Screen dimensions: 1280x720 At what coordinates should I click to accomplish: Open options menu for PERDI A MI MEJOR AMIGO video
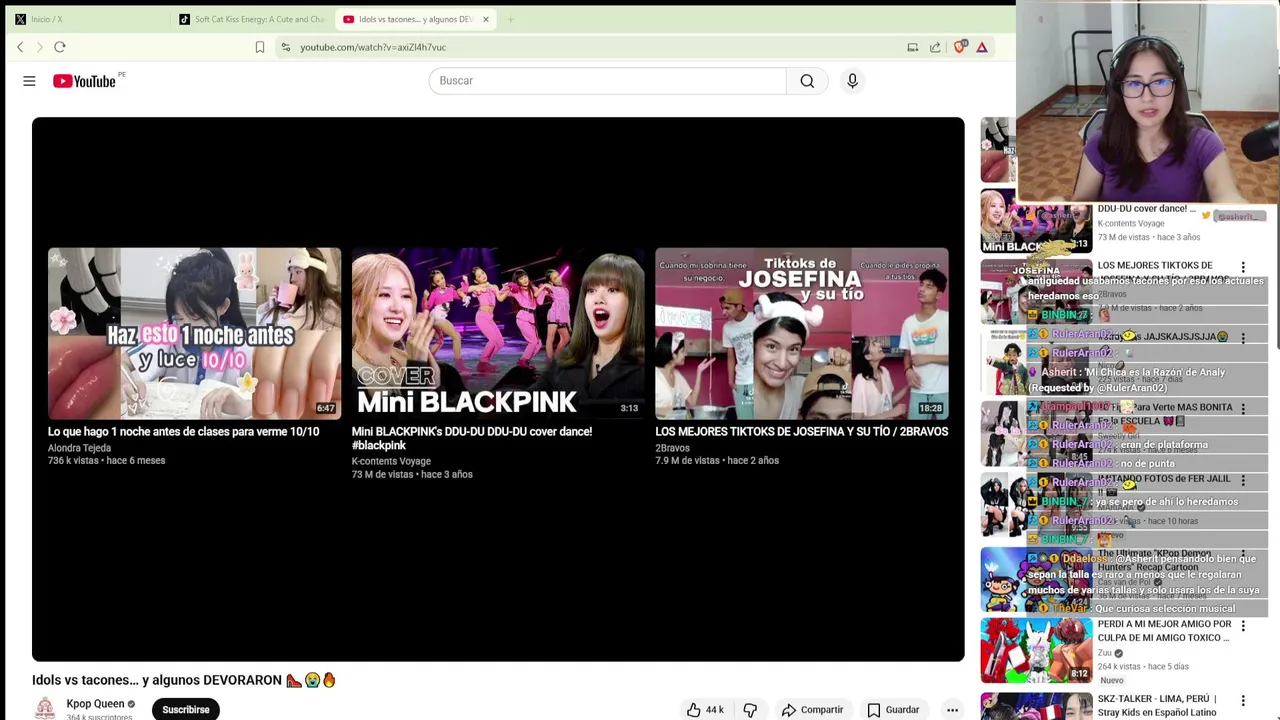(x=1243, y=626)
